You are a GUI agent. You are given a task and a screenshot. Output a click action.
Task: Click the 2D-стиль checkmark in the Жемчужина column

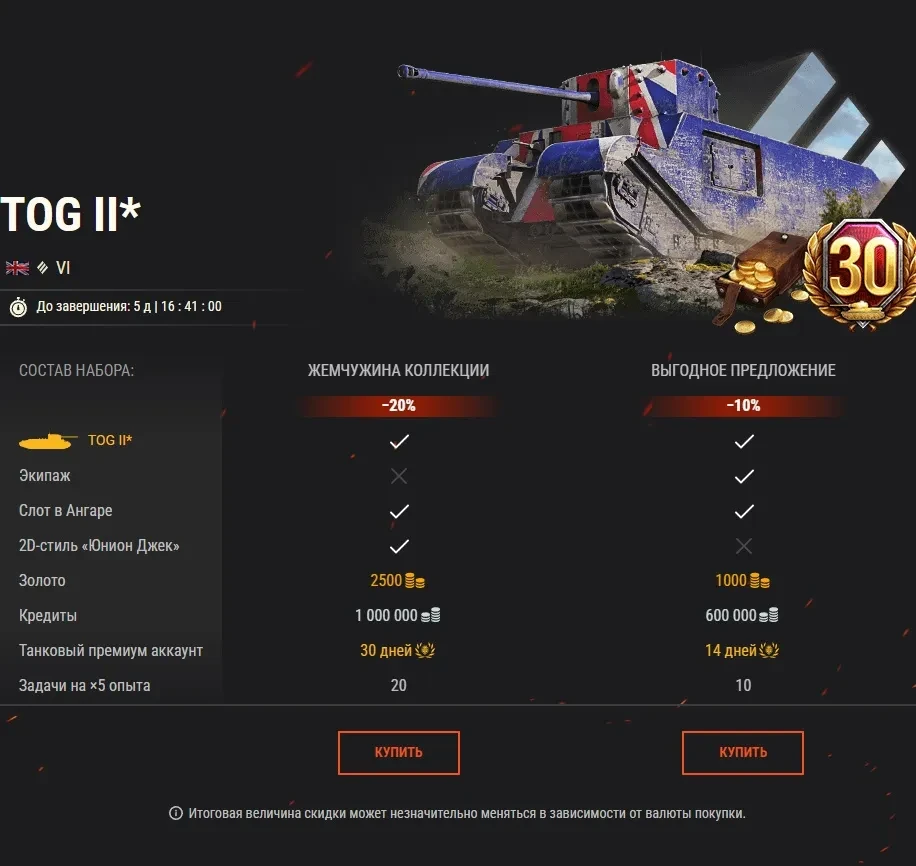click(x=399, y=546)
